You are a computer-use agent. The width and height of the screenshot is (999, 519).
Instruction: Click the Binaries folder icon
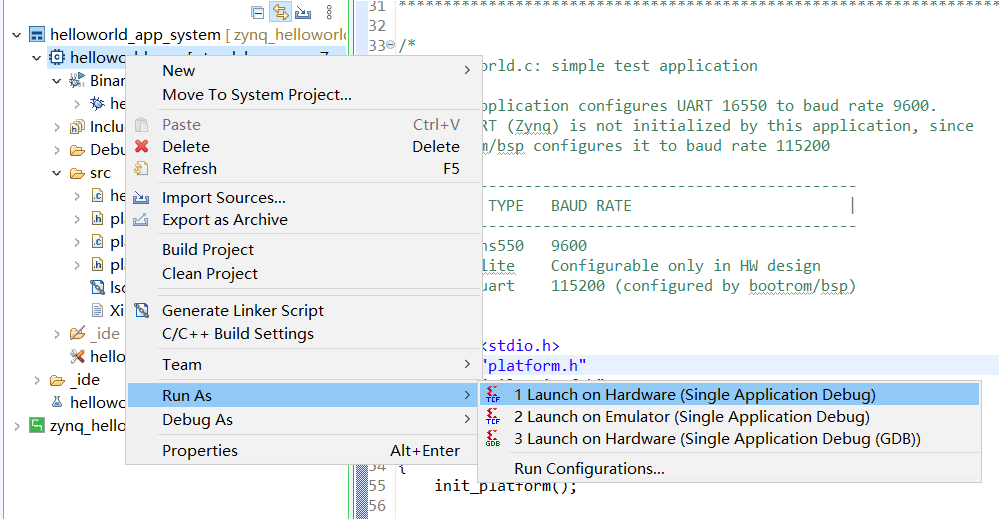coord(77,80)
